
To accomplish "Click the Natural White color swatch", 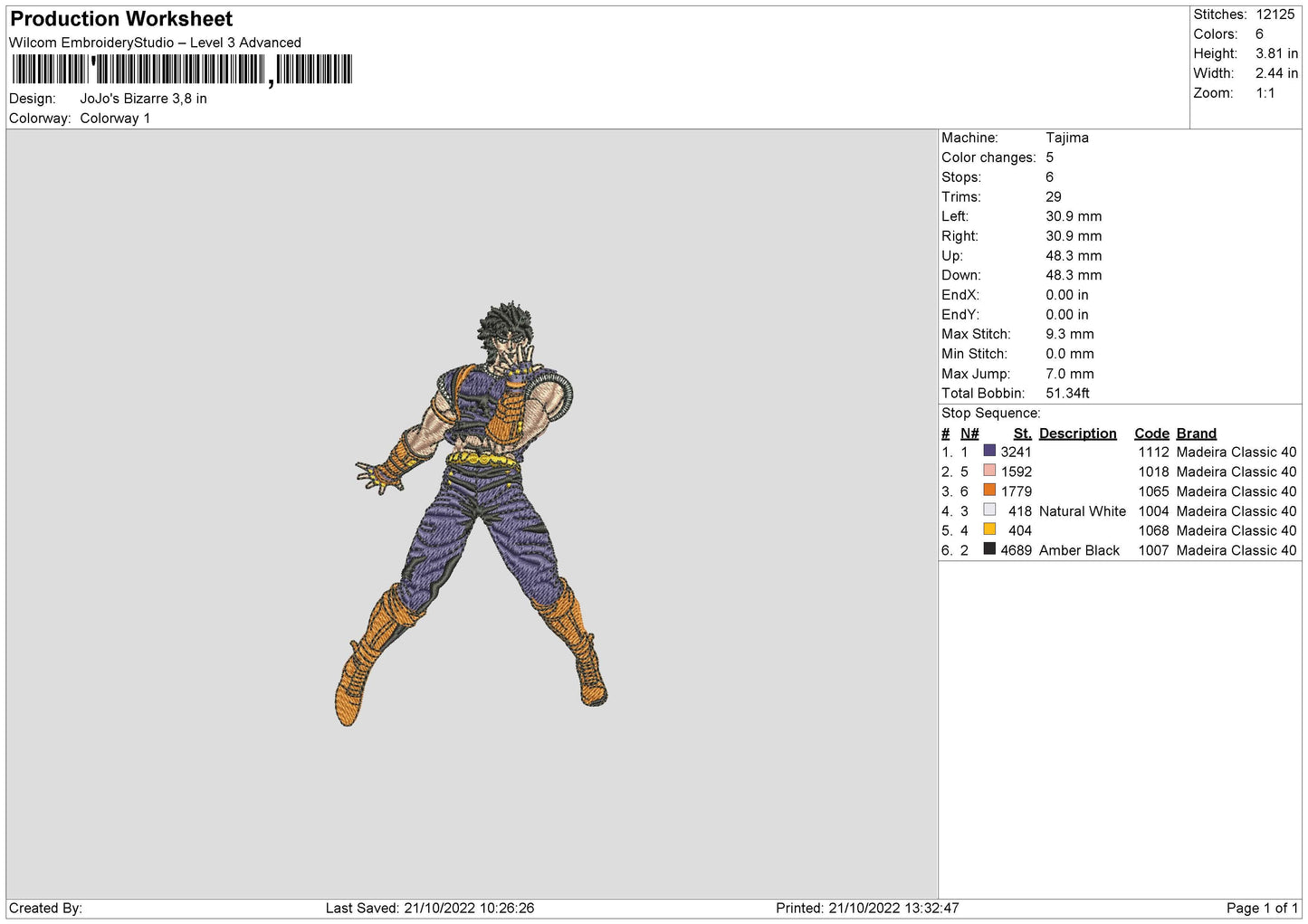I will click(x=989, y=510).
